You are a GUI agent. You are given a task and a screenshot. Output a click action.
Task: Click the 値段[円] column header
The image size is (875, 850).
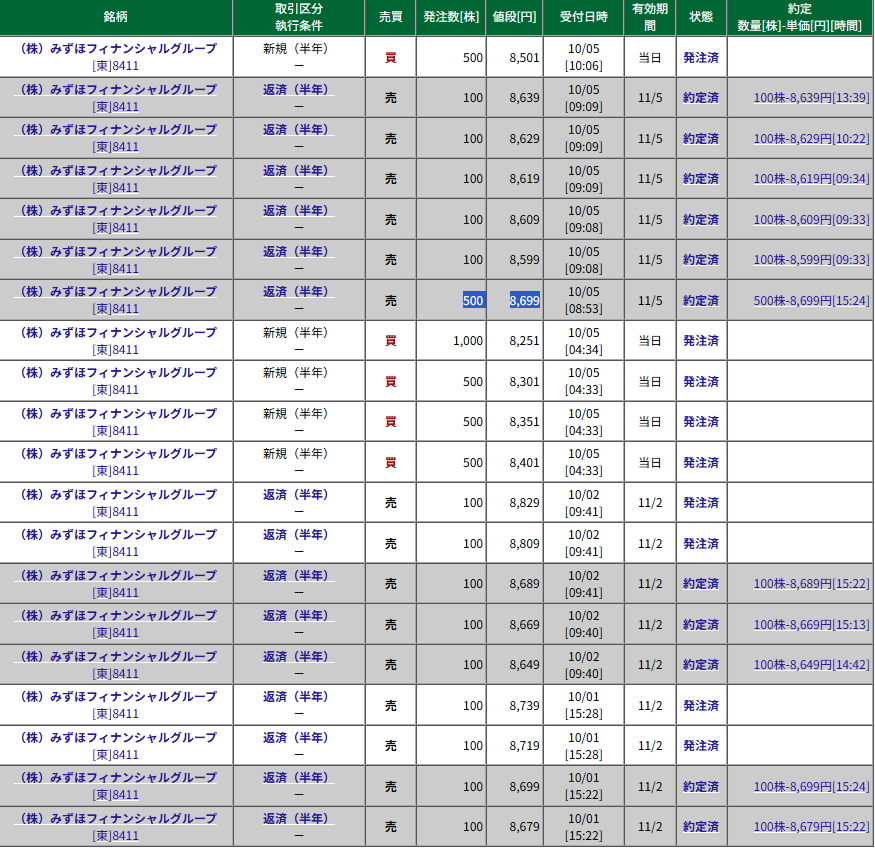click(x=515, y=17)
